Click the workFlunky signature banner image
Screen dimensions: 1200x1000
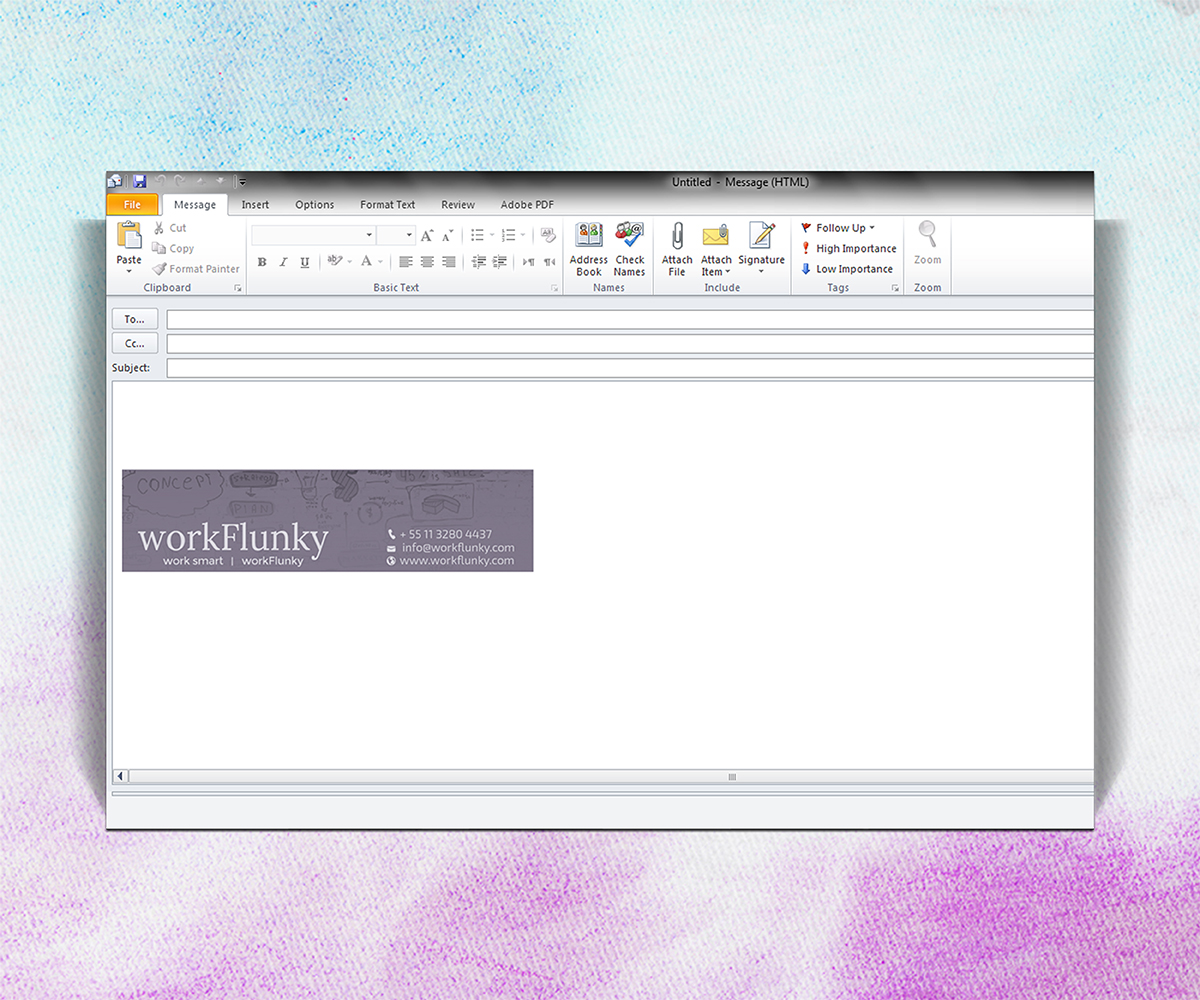pos(327,520)
